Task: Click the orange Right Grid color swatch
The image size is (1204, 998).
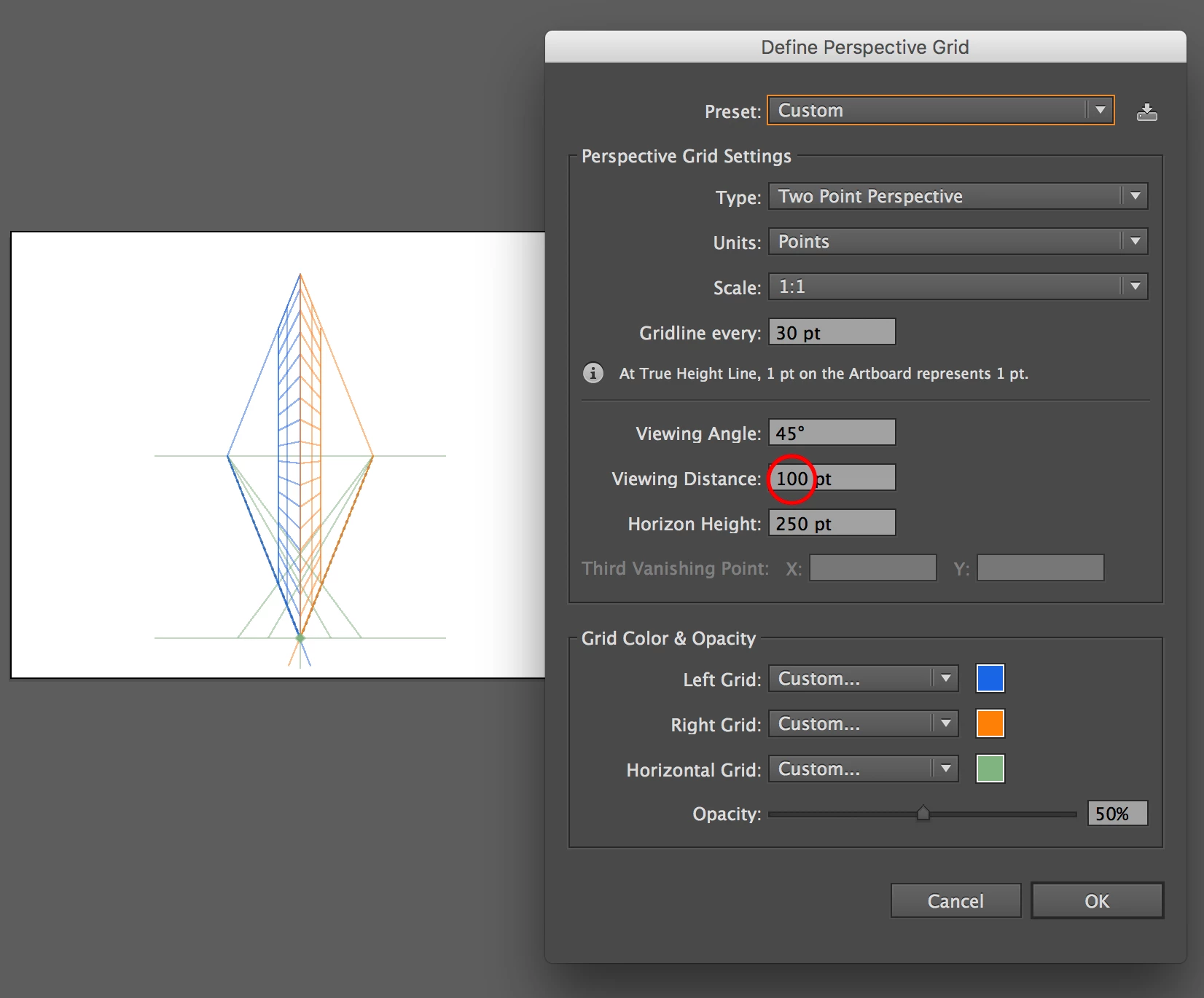Action: click(990, 723)
